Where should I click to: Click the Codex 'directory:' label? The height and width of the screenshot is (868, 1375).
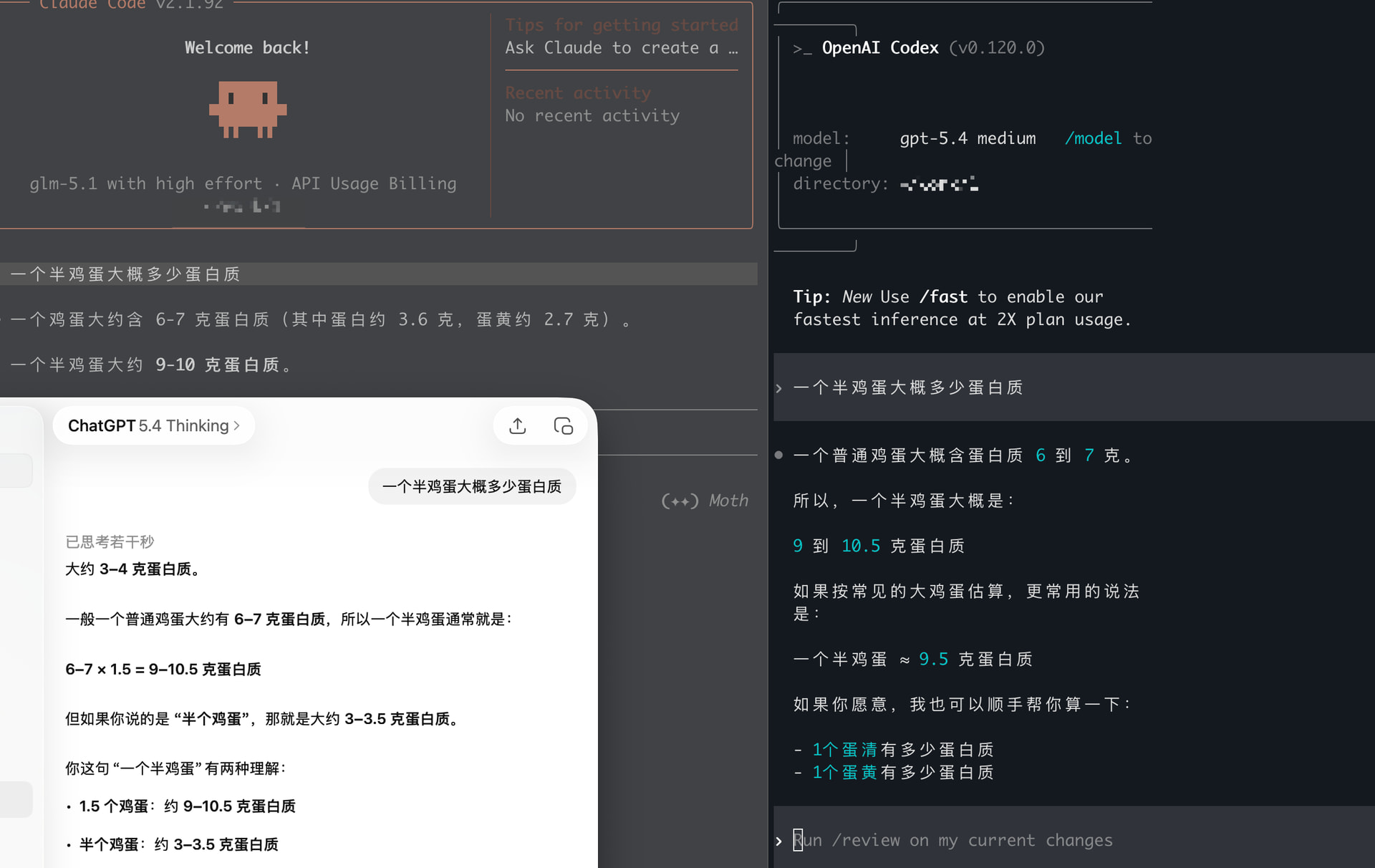coord(841,184)
